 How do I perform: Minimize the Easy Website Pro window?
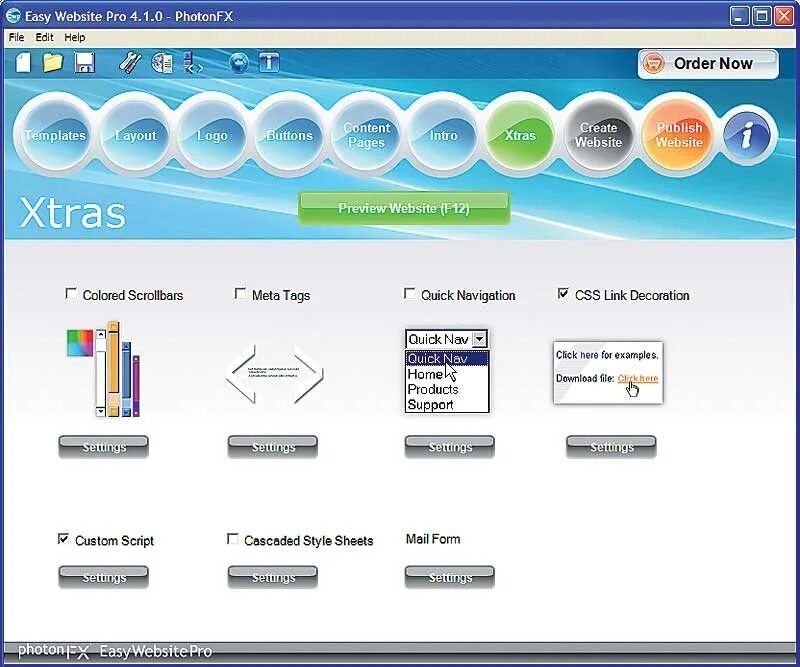pyautogui.click(x=739, y=16)
